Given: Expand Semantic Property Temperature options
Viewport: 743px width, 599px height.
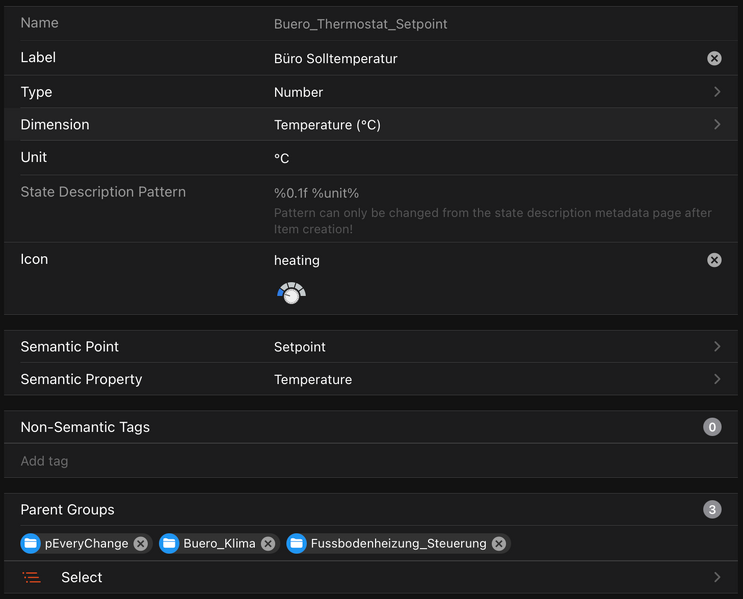Looking at the screenshot, I should [x=717, y=380].
